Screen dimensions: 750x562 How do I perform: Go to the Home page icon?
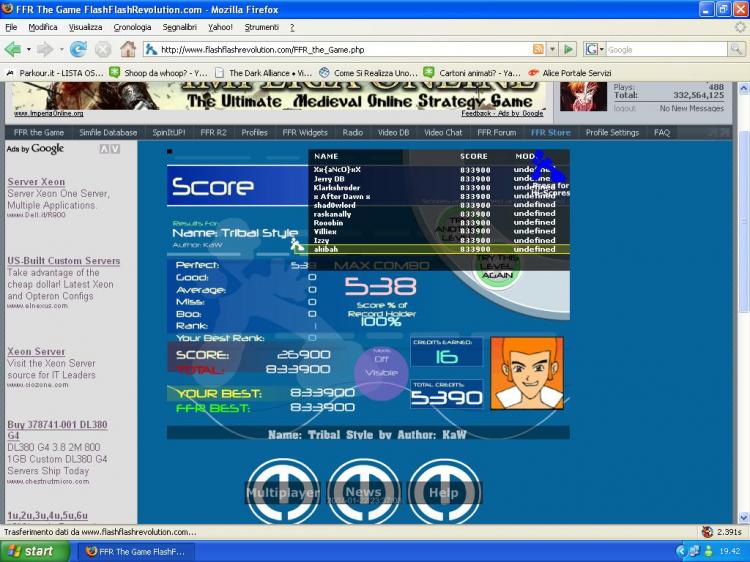[128, 49]
